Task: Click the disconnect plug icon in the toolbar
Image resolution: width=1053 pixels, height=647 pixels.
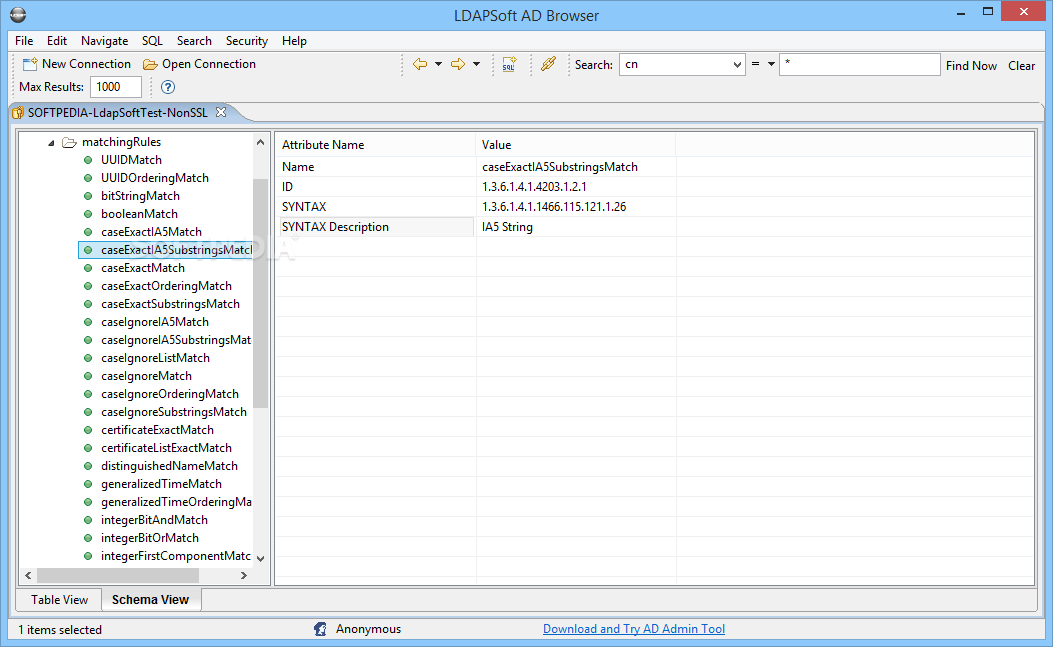Action: [x=549, y=64]
